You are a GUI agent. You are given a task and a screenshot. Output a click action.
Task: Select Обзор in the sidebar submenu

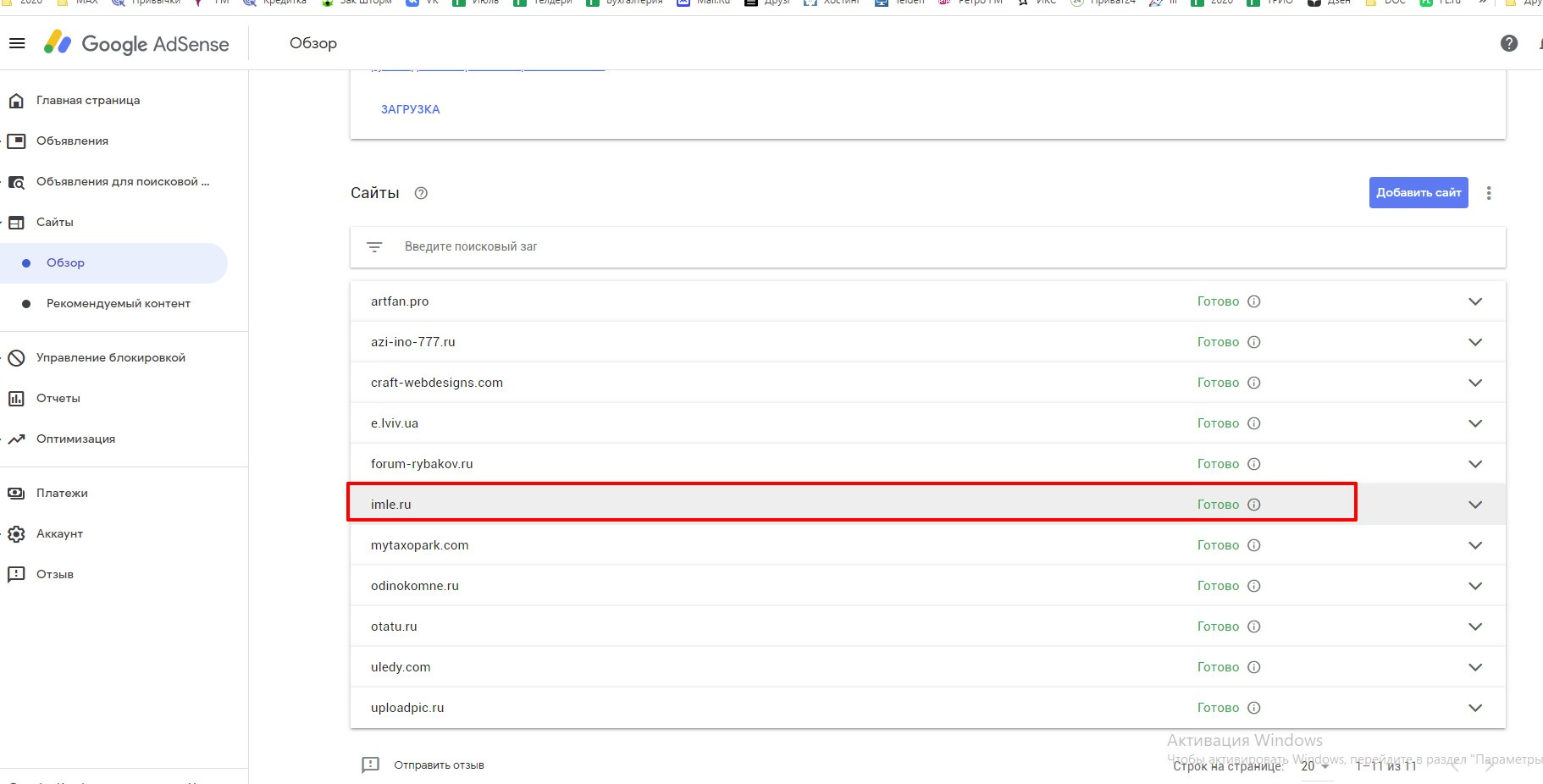(x=113, y=263)
